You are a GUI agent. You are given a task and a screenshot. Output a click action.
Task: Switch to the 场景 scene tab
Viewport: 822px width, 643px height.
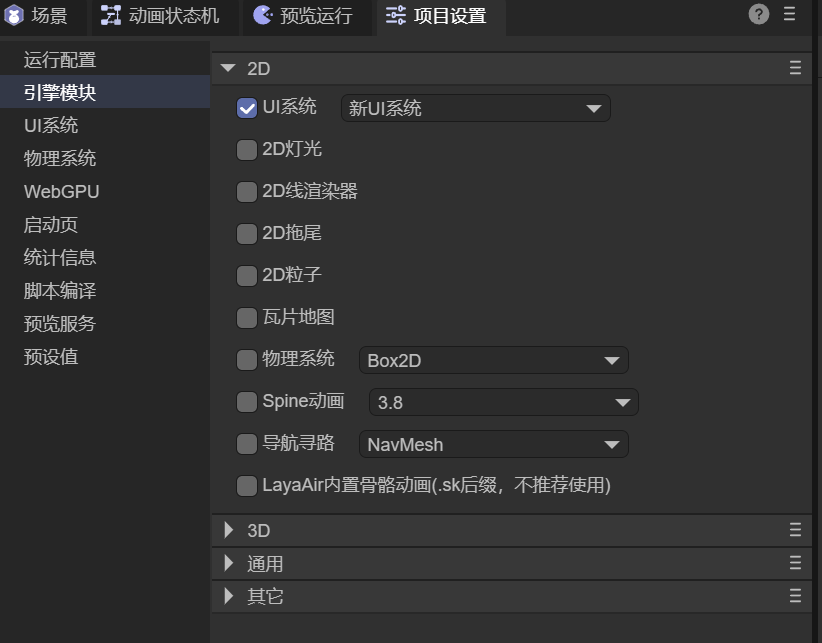point(38,16)
